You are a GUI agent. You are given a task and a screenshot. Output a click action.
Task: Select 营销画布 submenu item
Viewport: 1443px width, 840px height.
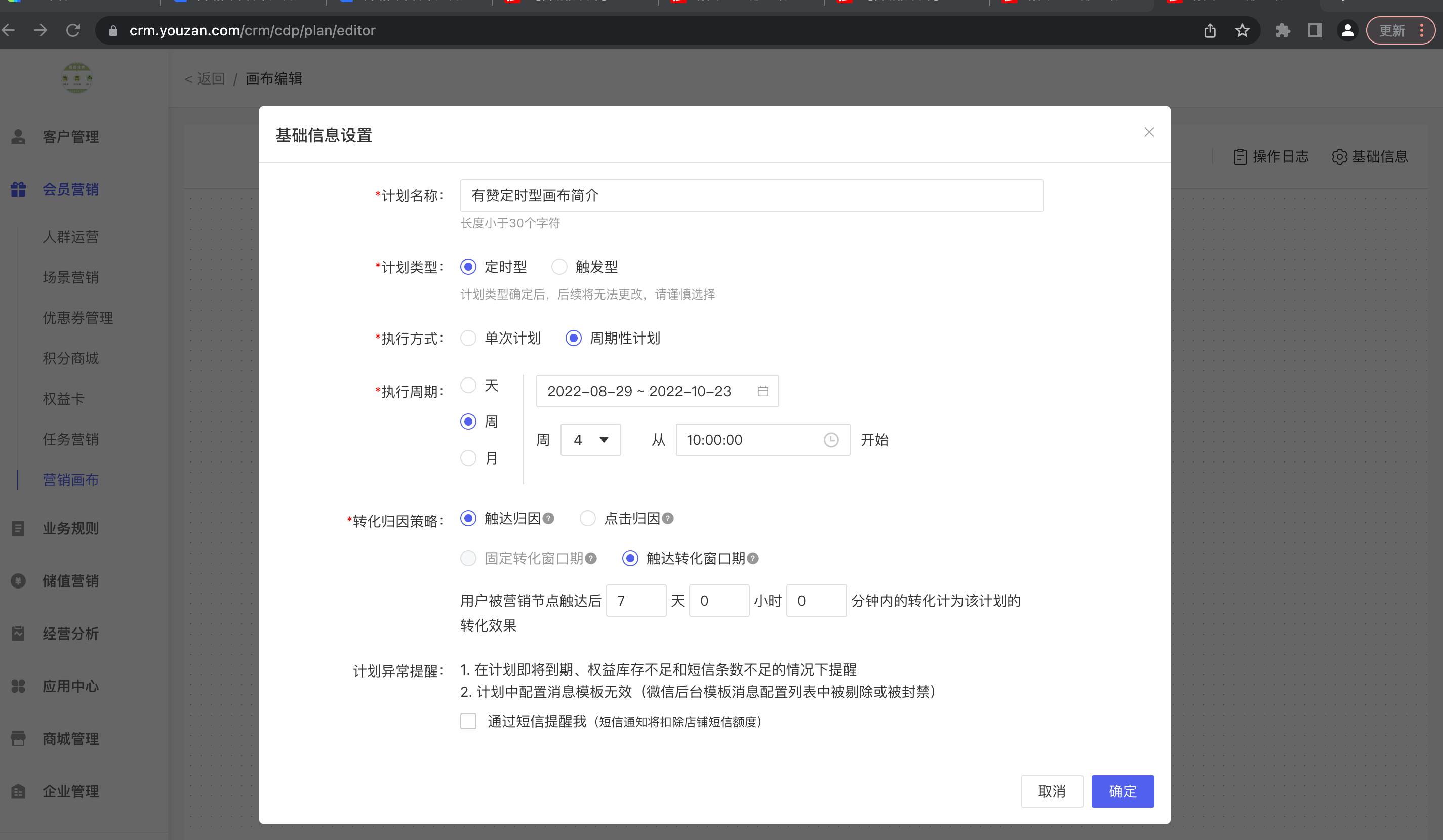tap(70, 480)
